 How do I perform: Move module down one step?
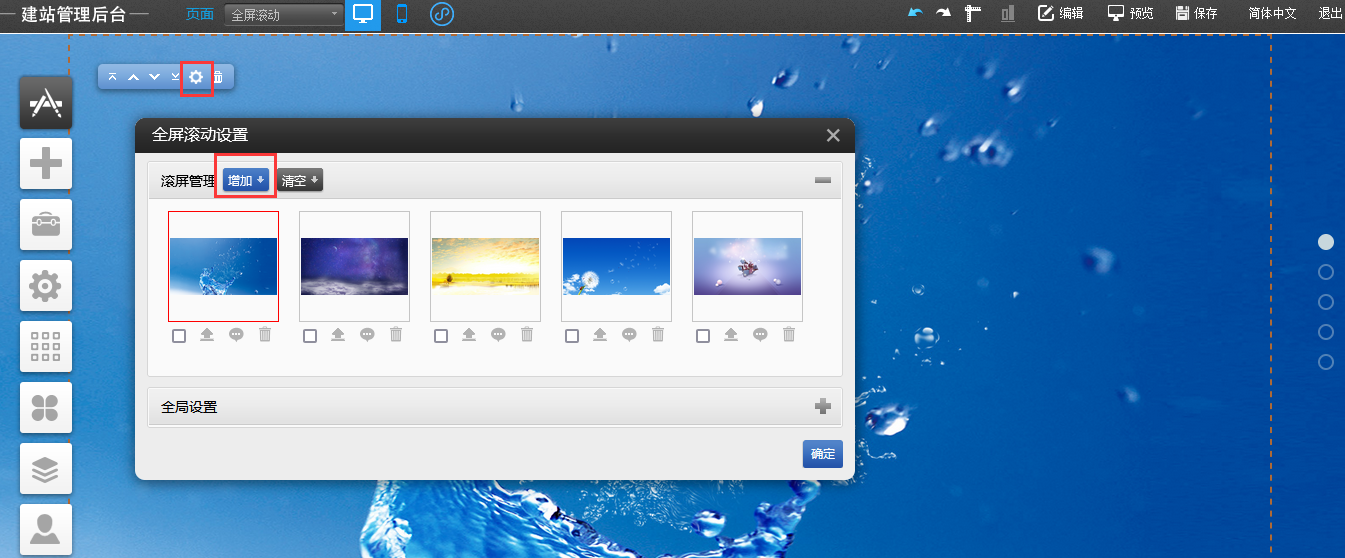click(154, 77)
